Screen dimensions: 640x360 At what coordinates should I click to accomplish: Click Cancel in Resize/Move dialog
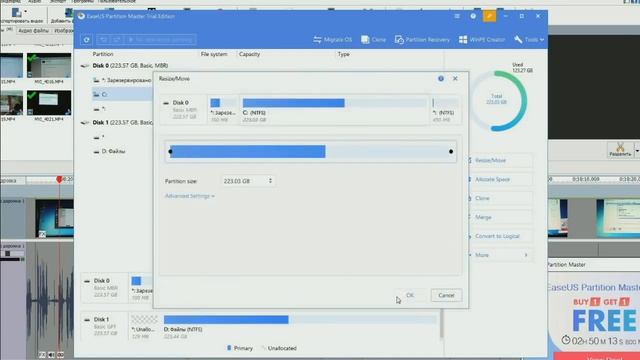[446, 295]
